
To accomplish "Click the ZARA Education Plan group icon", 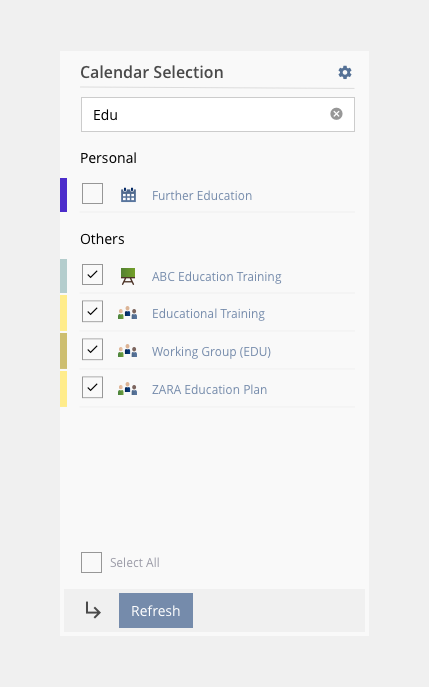I will pos(128,389).
